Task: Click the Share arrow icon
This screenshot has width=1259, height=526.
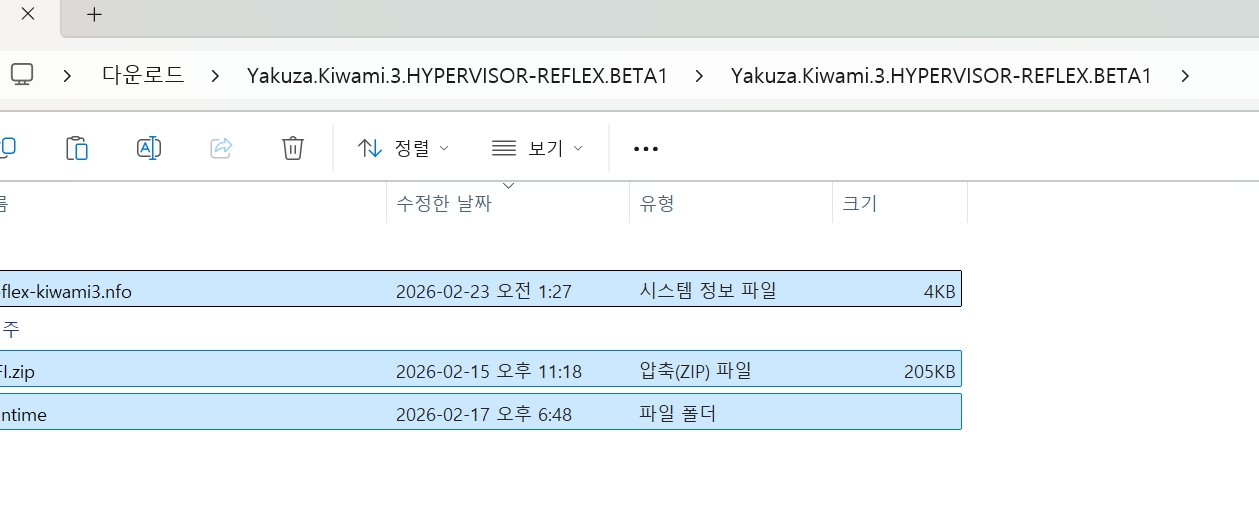Action: click(221, 148)
